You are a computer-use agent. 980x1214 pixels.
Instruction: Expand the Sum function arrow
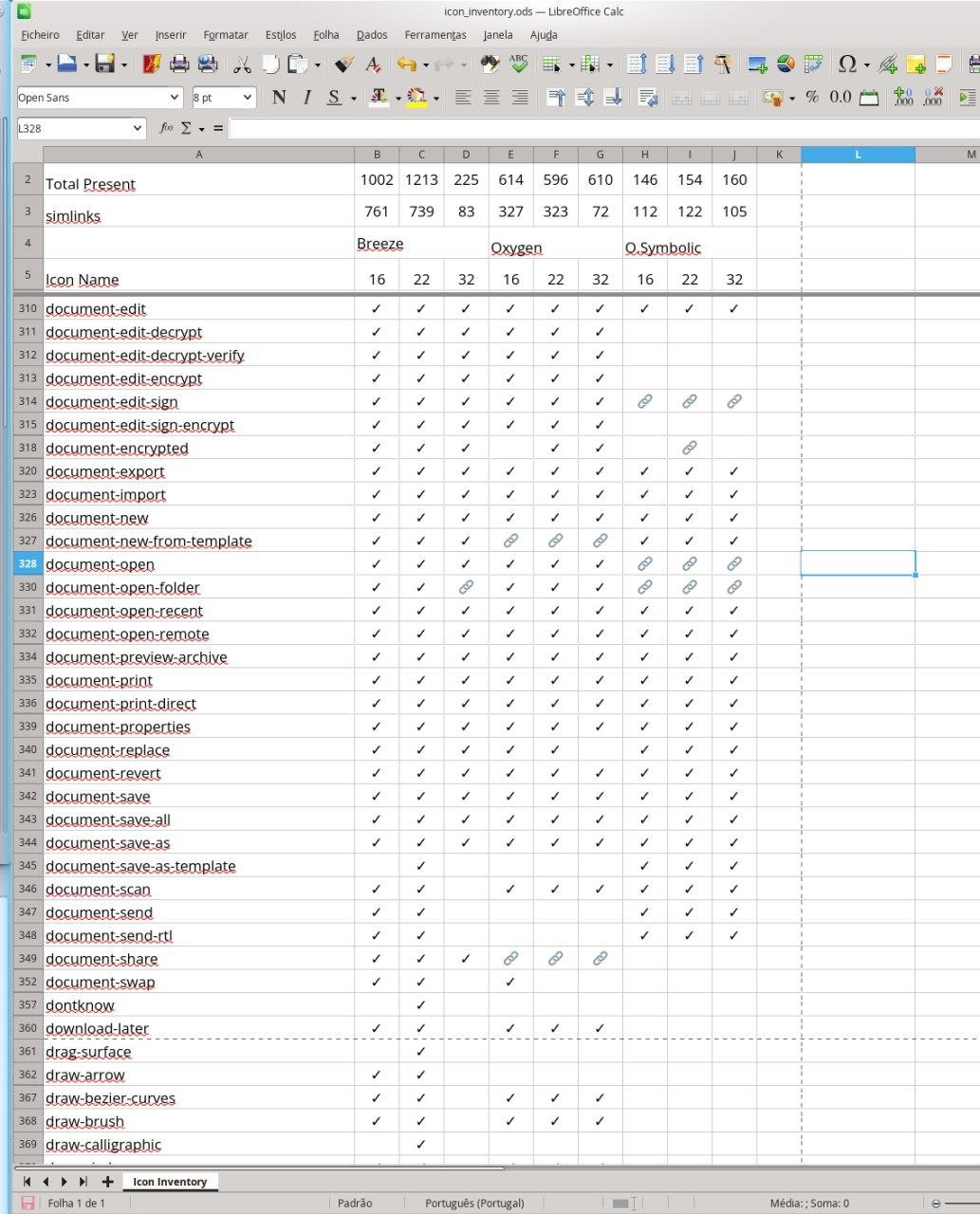coord(201,128)
